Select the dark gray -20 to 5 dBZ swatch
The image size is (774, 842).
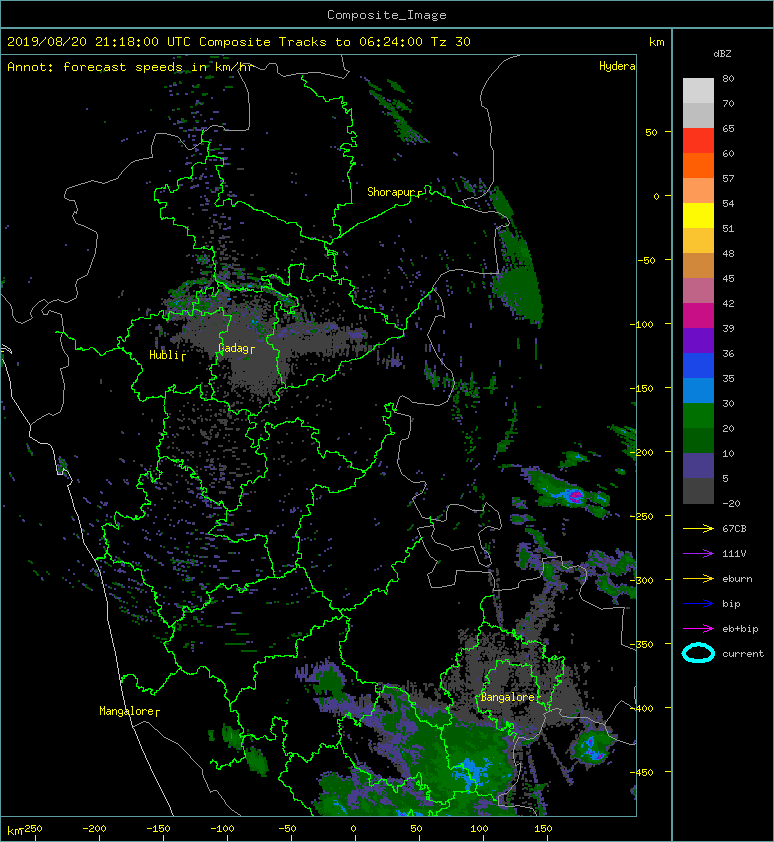point(698,490)
